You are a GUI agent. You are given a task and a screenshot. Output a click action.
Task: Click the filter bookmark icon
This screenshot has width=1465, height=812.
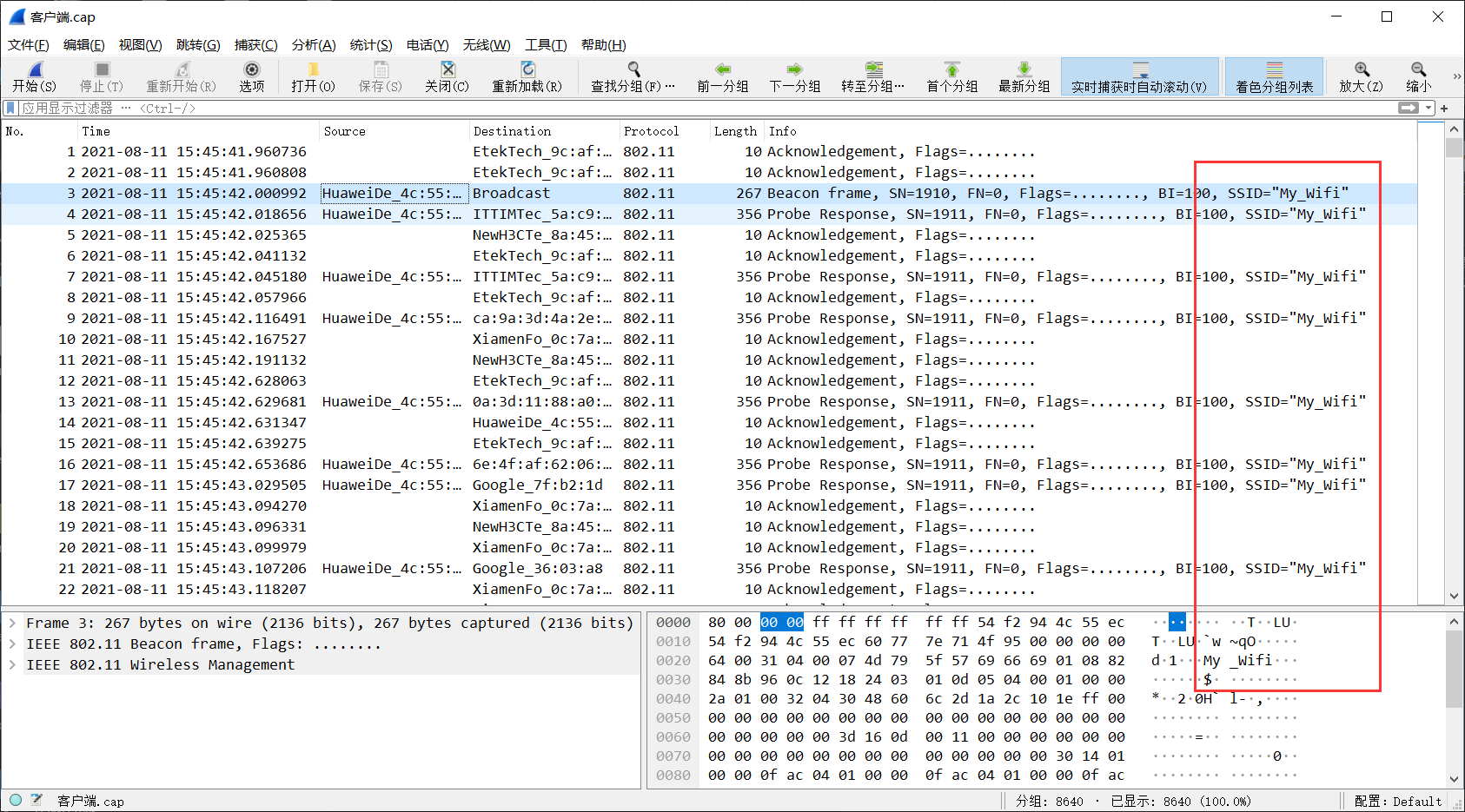click(x=10, y=108)
